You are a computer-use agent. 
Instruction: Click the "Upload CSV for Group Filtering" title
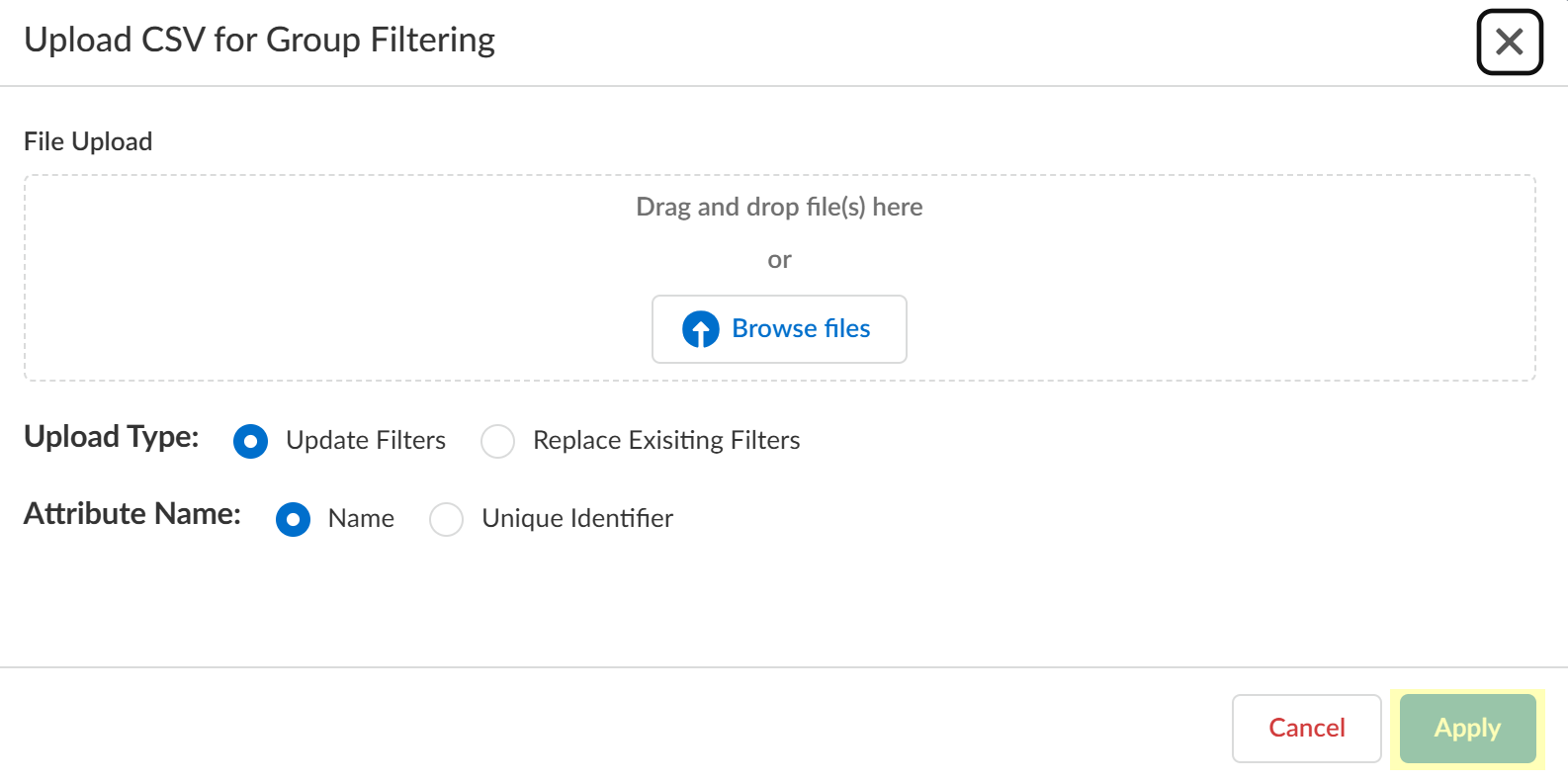click(x=259, y=40)
